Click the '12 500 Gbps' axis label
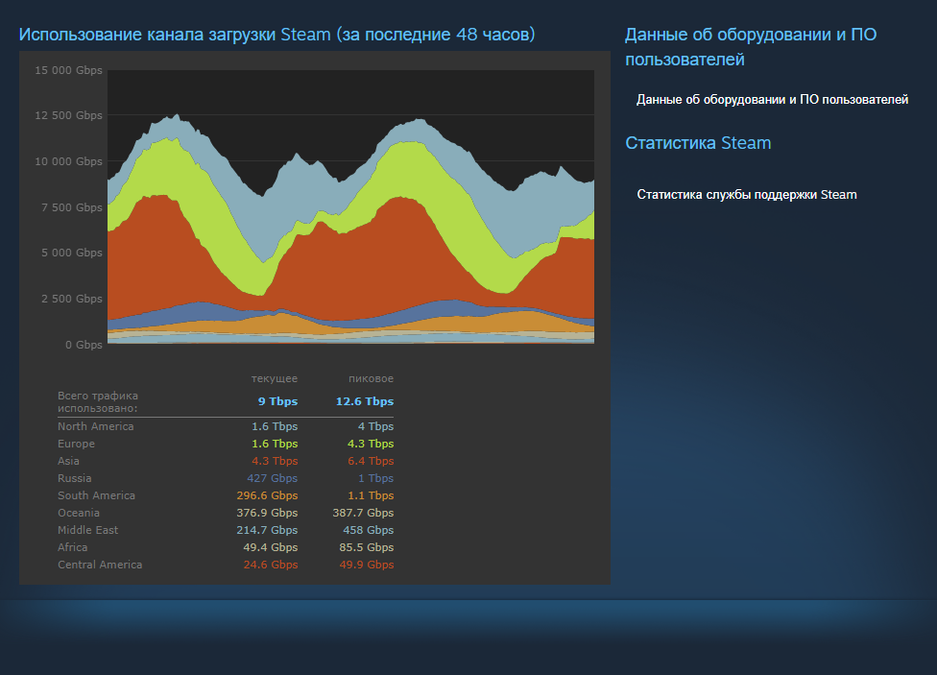 point(68,116)
